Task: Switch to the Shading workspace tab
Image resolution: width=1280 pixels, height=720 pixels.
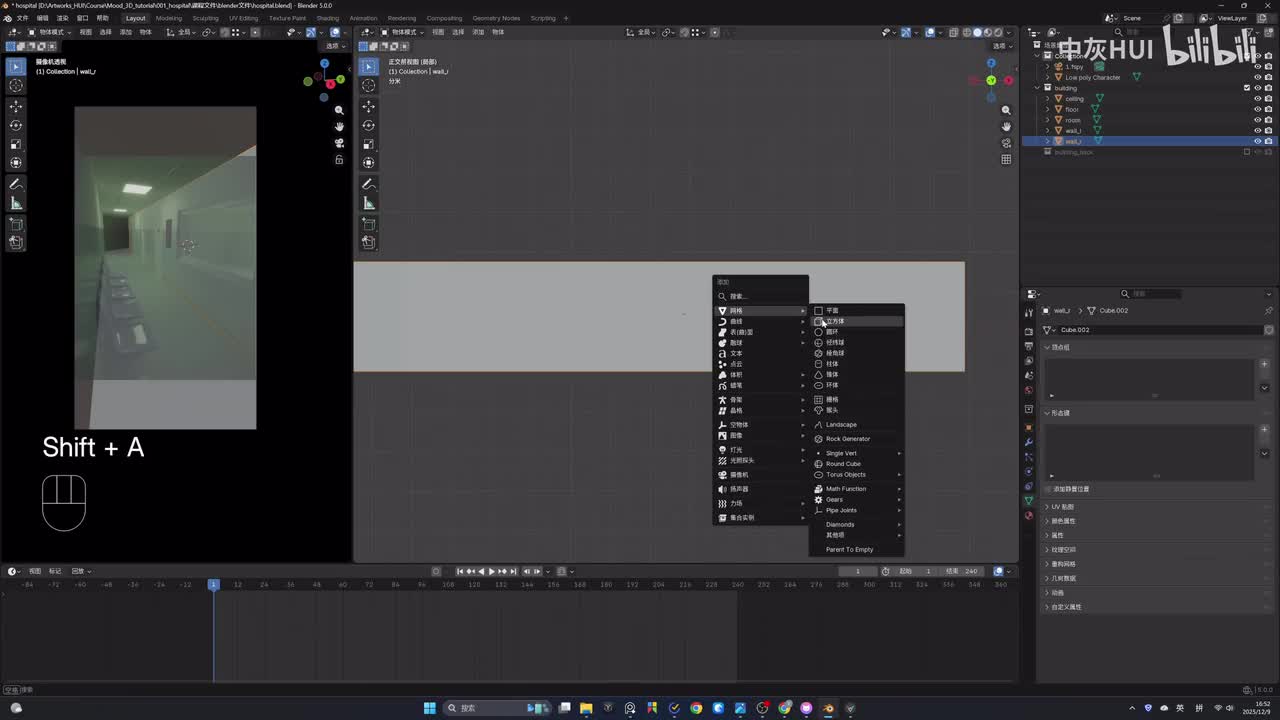Action: click(328, 18)
